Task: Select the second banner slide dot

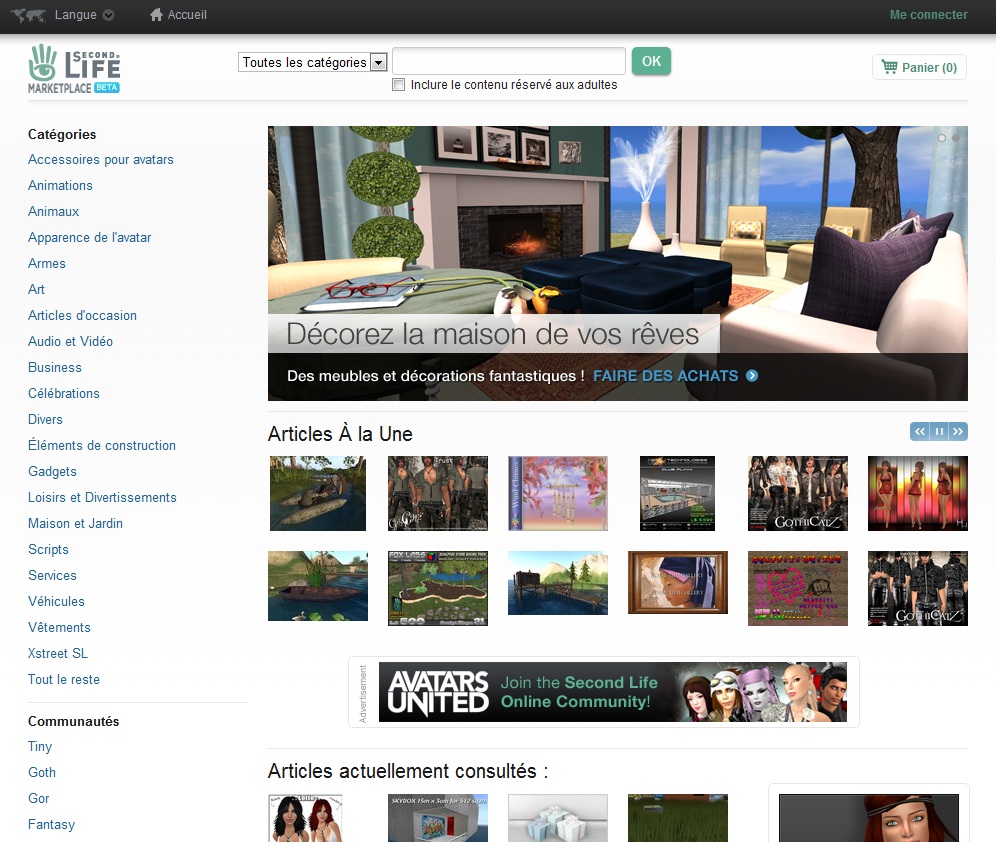Action: point(956,138)
